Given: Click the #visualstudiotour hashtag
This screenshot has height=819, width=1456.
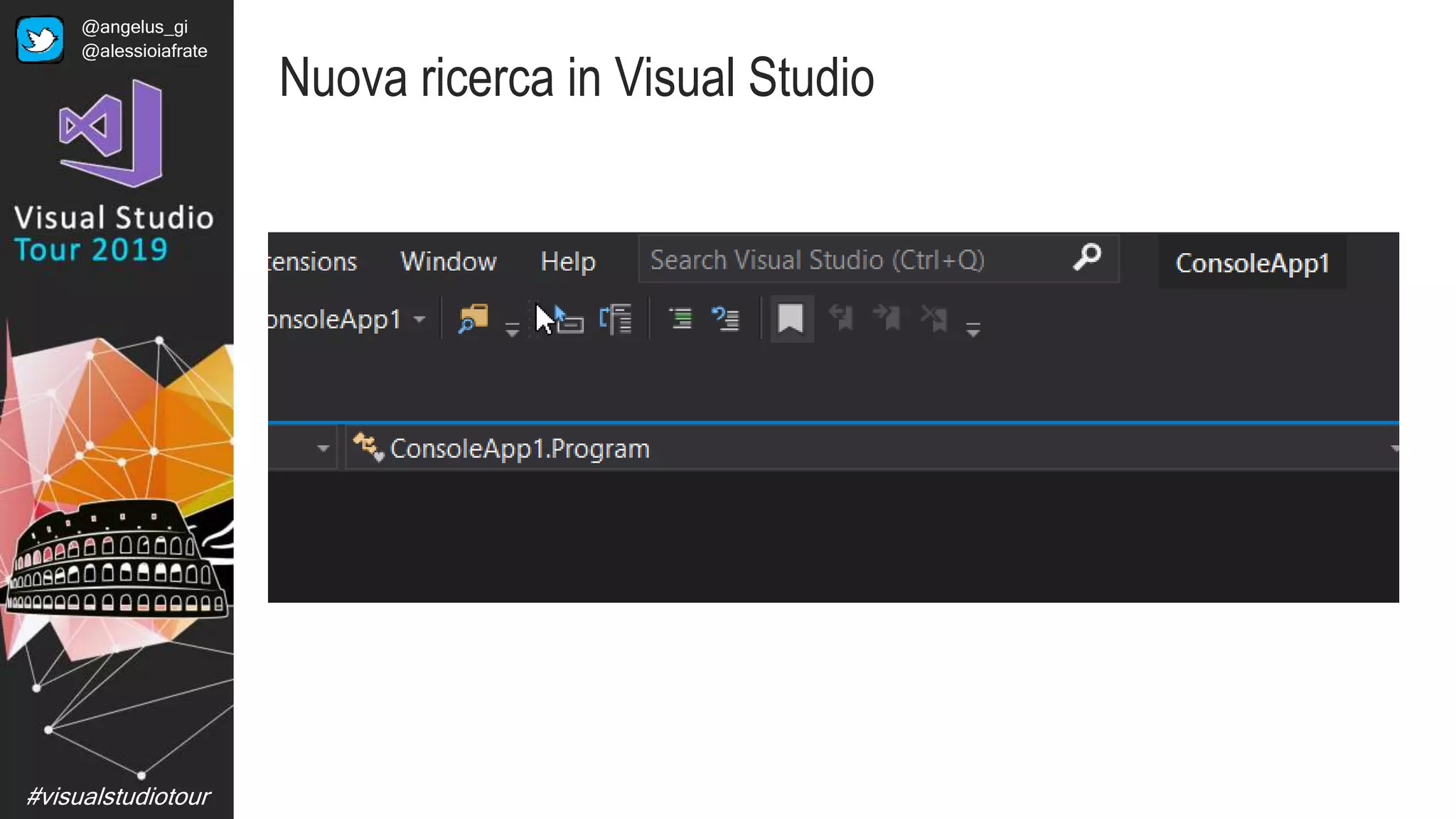Looking at the screenshot, I should click(x=118, y=796).
